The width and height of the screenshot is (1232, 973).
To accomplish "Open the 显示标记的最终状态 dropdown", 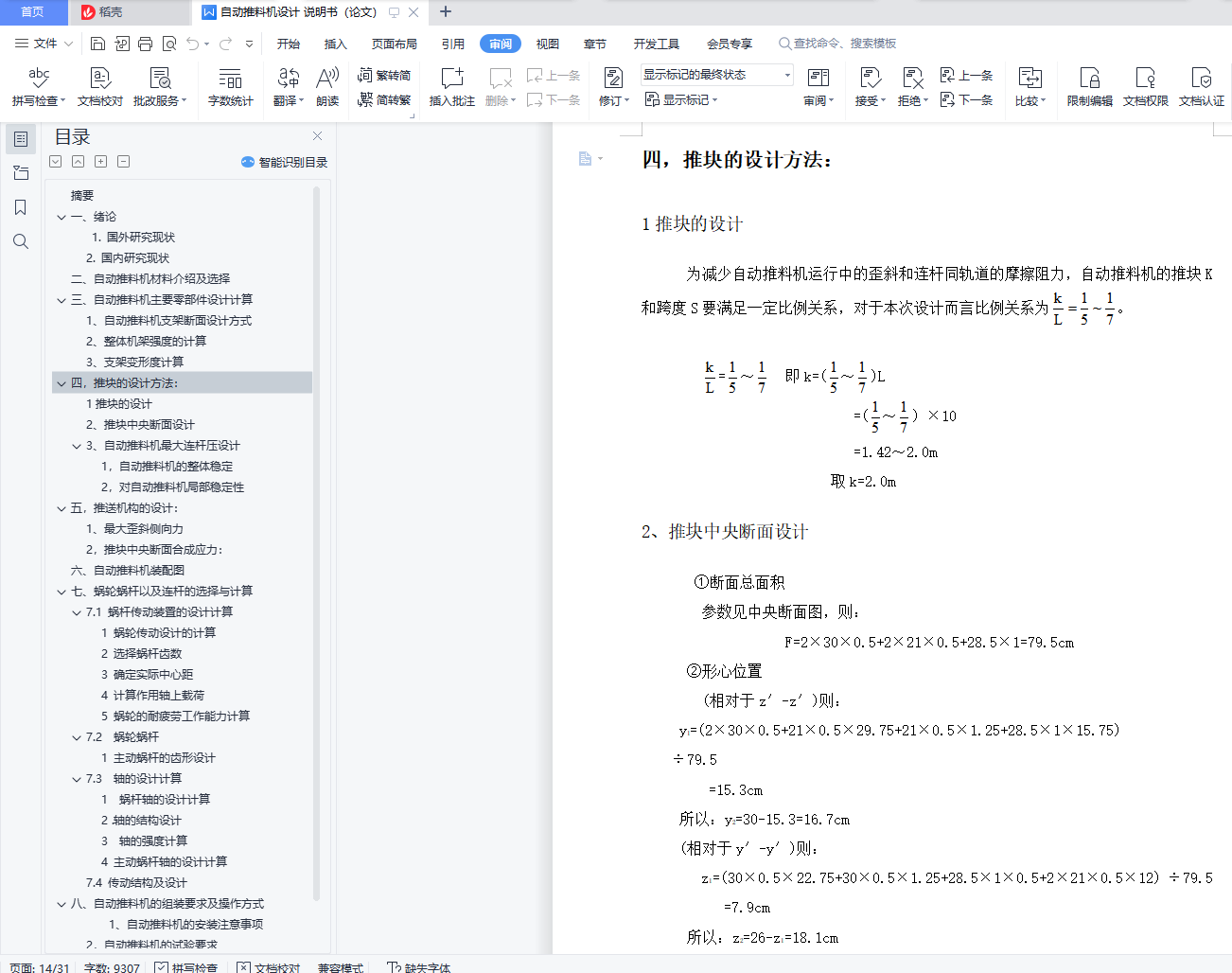I will (717, 75).
